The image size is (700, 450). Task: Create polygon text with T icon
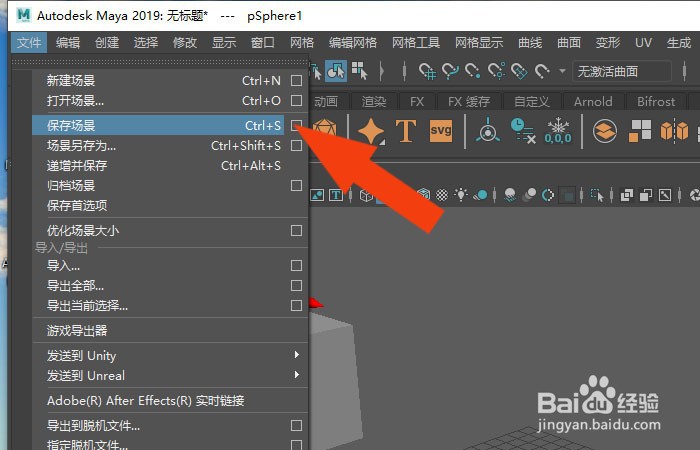(406, 131)
